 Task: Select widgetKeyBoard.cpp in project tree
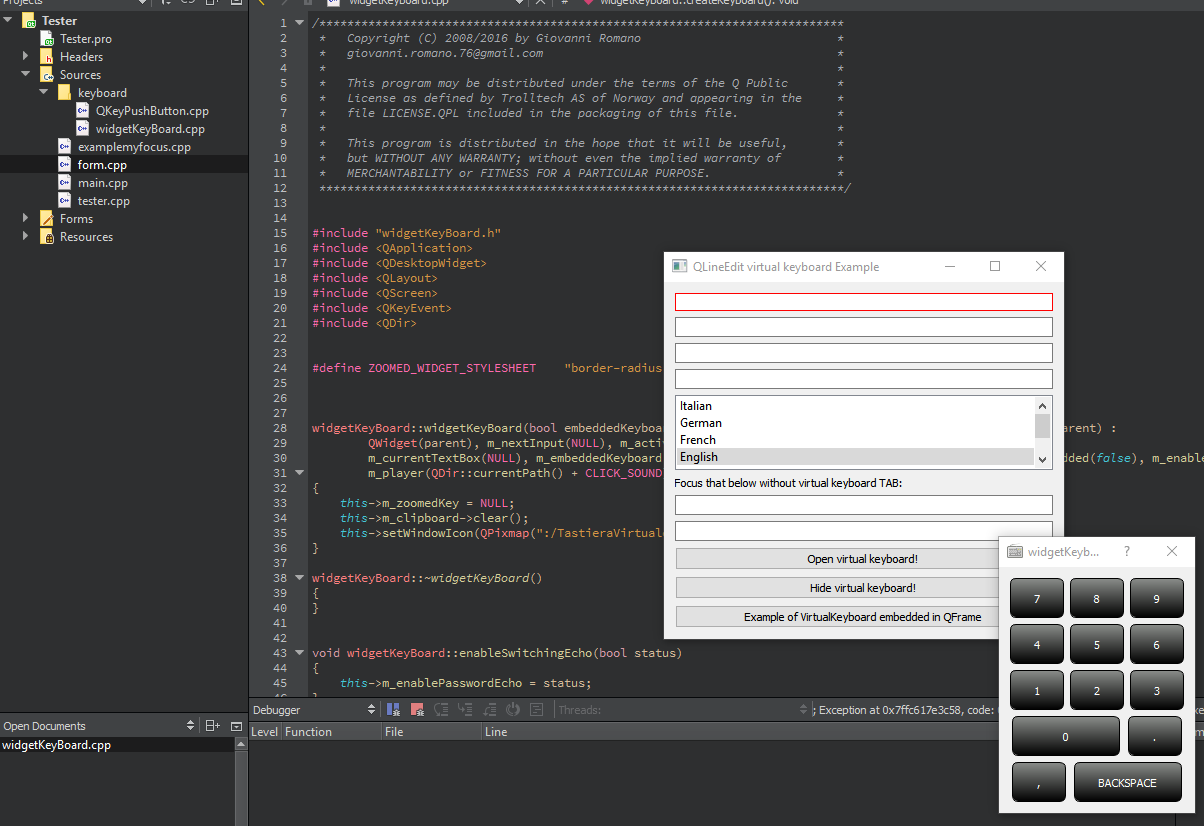[x=150, y=128]
